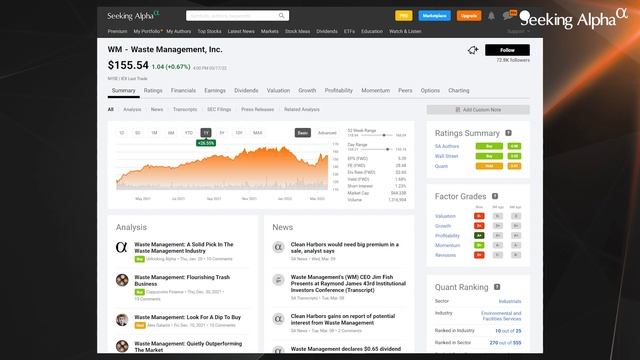This screenshot has height=360, width=640.
Task: Filter feed by SEC Filings
Action: tap(219, 109)
